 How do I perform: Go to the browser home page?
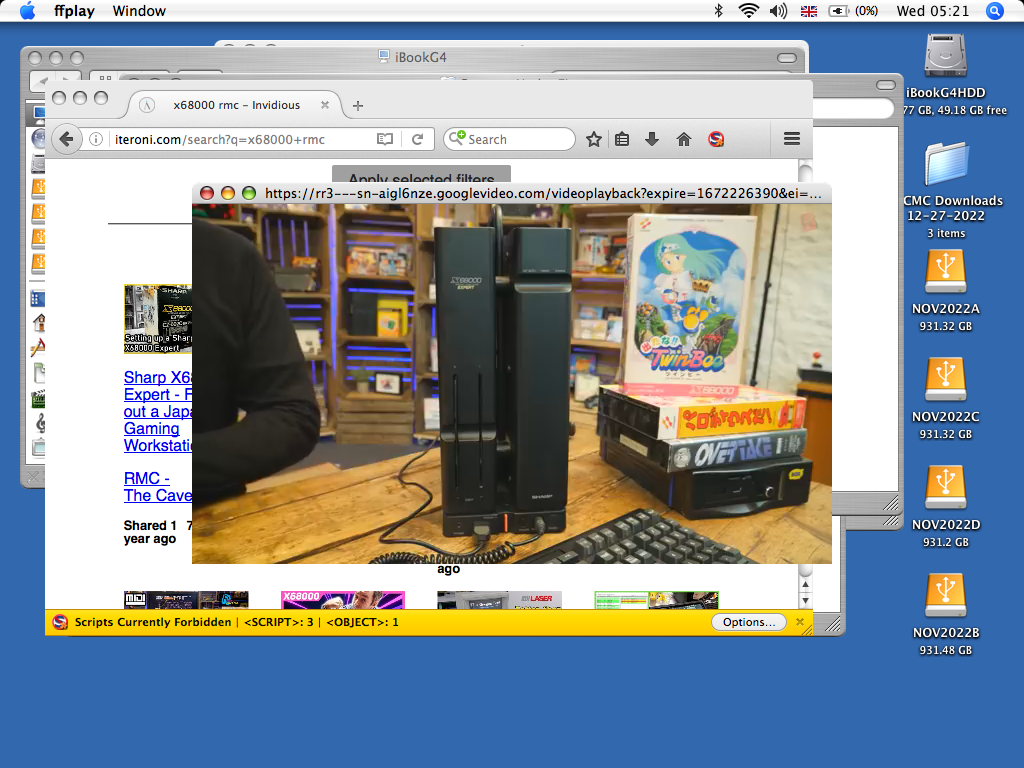tap(684, 139)
